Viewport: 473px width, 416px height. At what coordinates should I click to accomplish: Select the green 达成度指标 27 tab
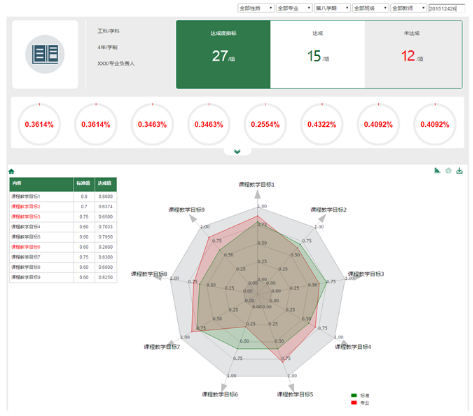[x=223, y=54]
